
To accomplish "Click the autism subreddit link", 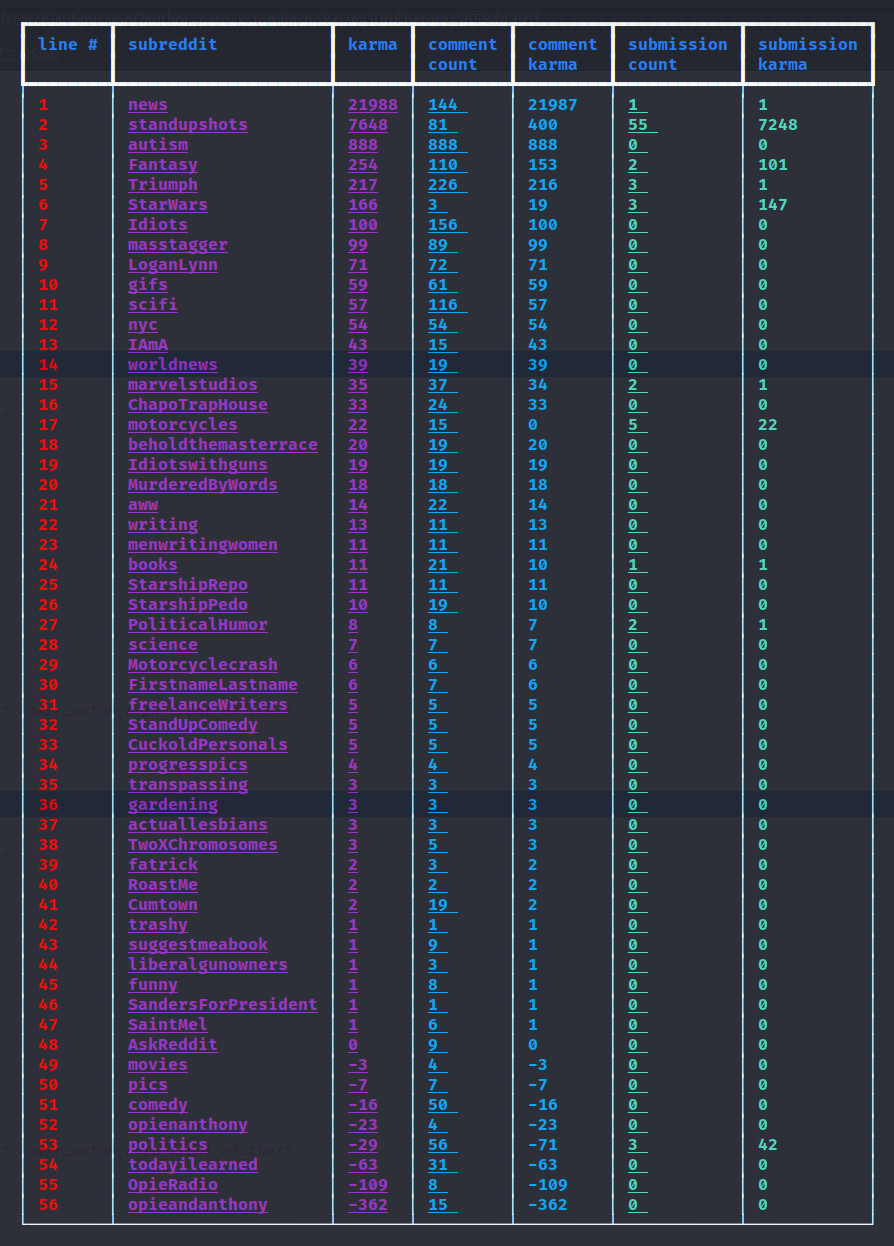I will click(158, 145).
